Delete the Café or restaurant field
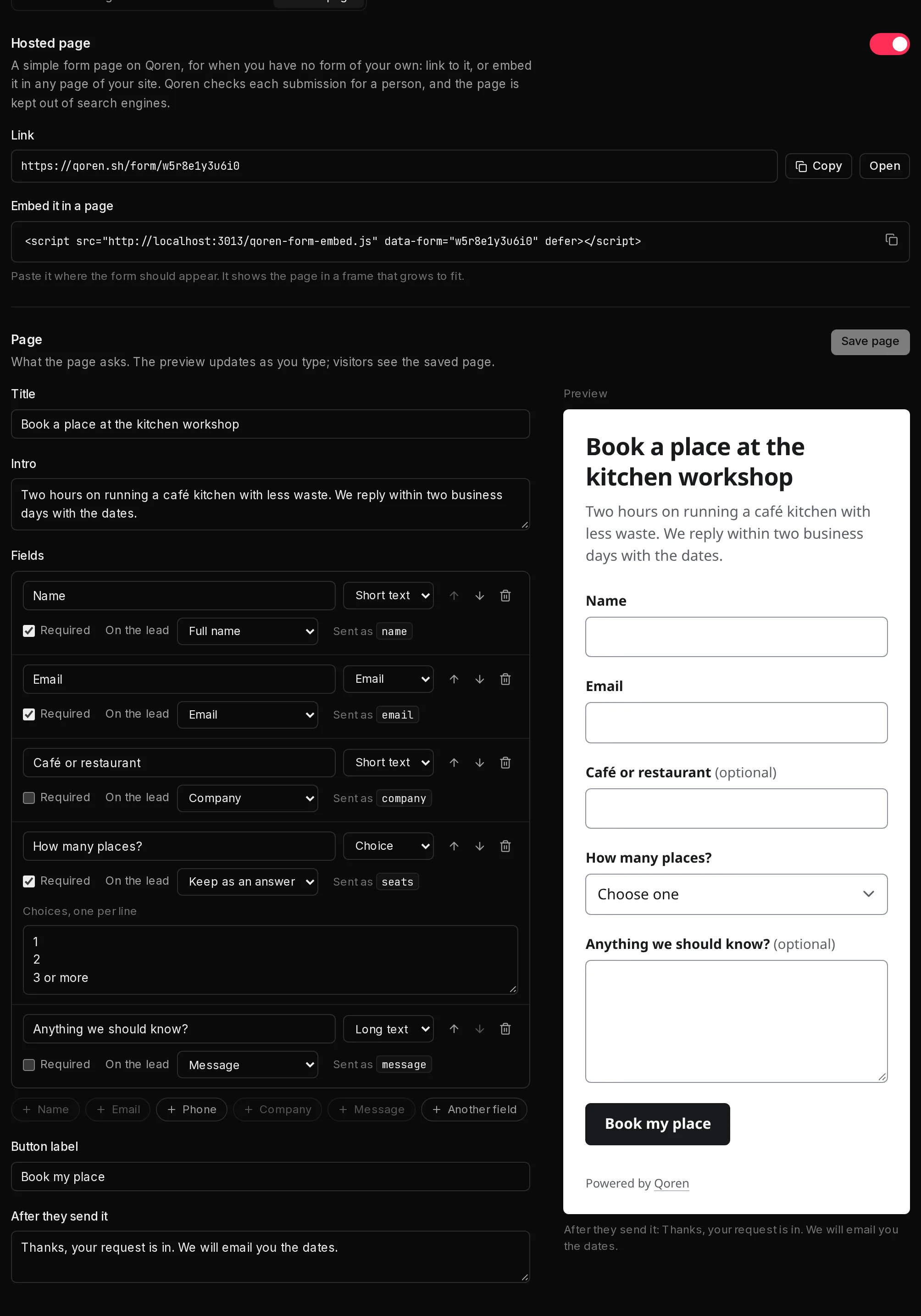The height and width of the screenshot is (1316, 921). 505,762
